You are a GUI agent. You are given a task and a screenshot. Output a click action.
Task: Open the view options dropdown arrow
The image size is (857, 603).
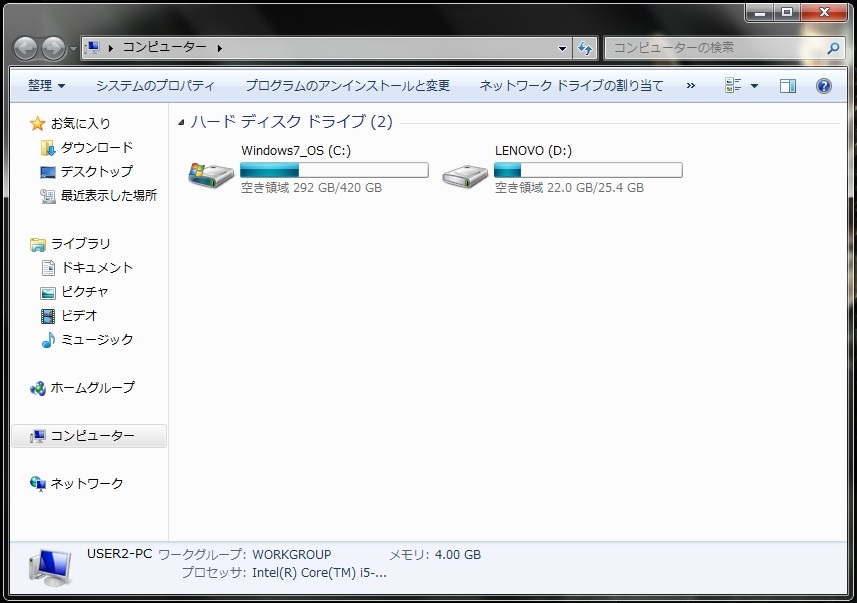tap(755, 86)
